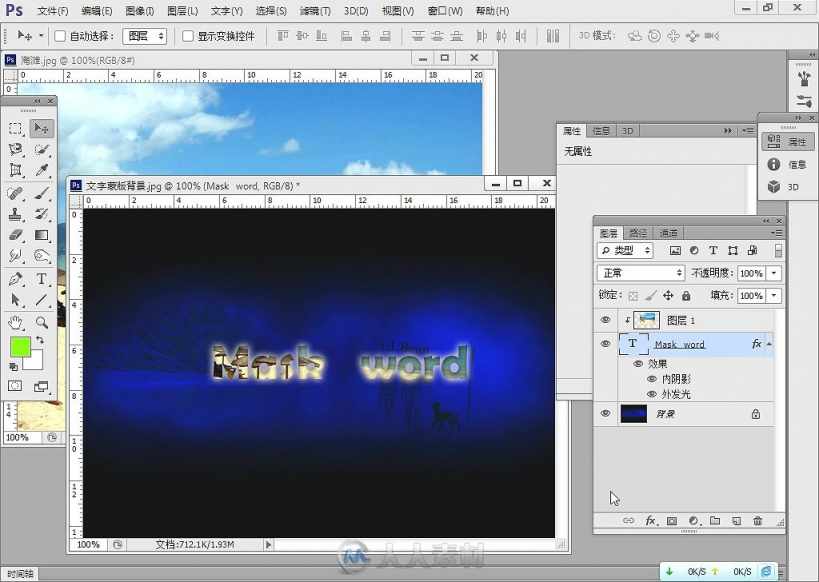The width and height of the screenshot is (819, 582).
Task: Toggle layer filtering switch on/off
Action: 778,251
